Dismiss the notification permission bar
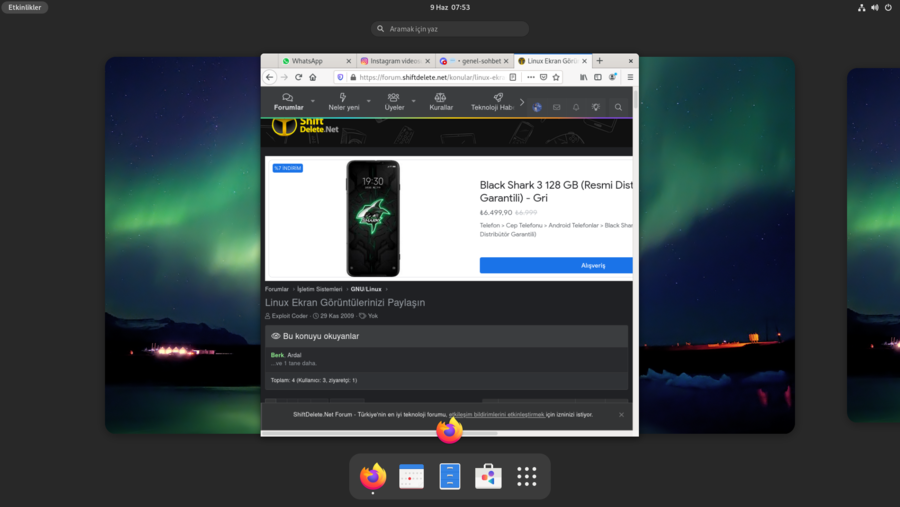The height and width of the screenshot is (507, 900). click(621, 415)
